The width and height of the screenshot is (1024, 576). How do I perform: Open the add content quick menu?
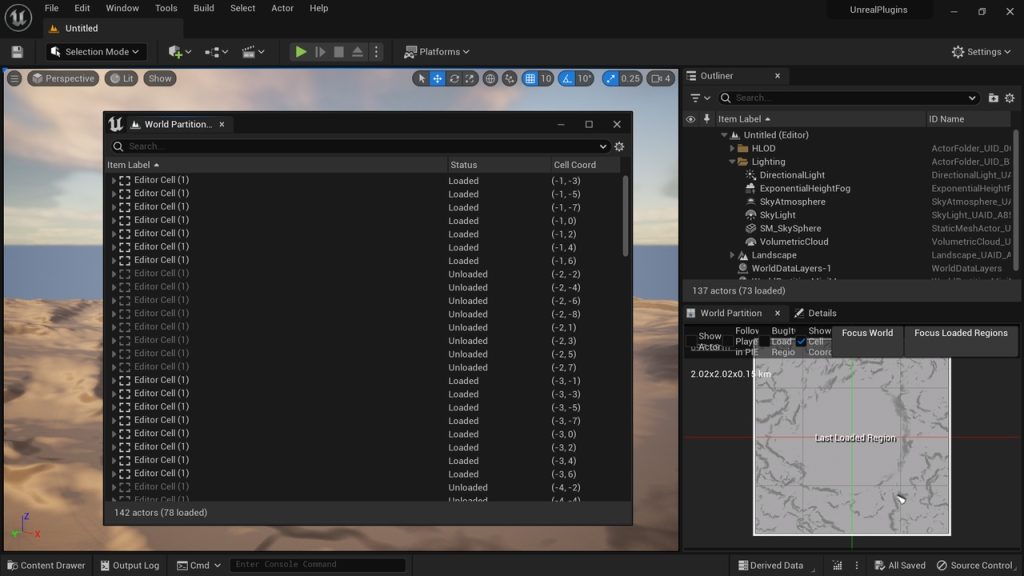click(x=181, y=52)
